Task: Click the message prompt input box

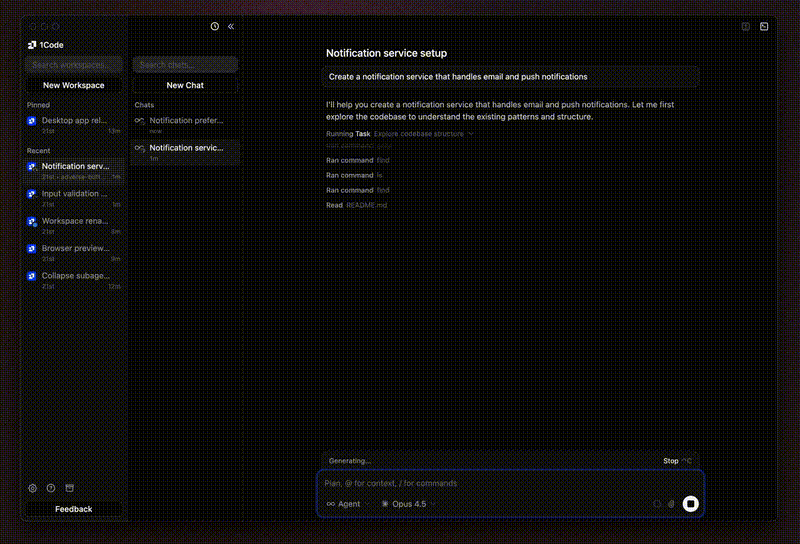Action: 510,483
